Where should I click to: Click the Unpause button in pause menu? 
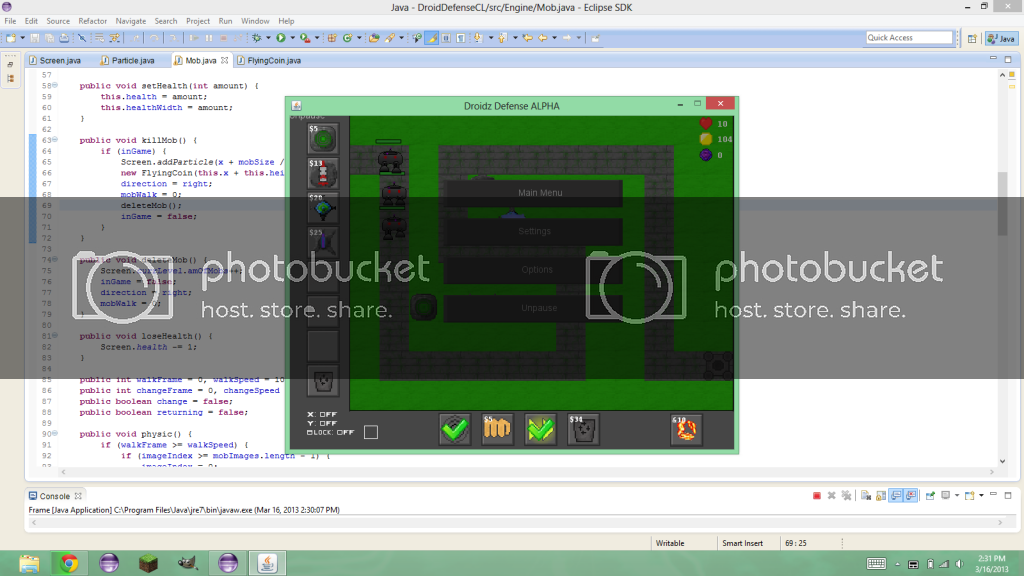click(533, 308)
